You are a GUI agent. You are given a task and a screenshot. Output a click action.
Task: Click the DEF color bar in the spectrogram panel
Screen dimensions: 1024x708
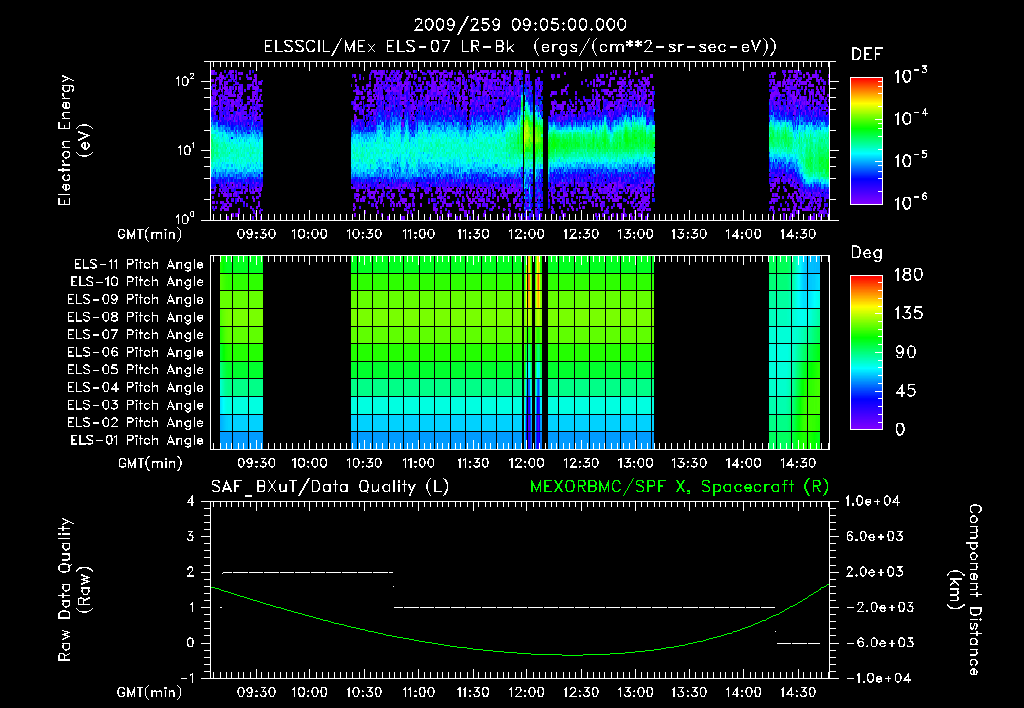click(x=866, y=141)
